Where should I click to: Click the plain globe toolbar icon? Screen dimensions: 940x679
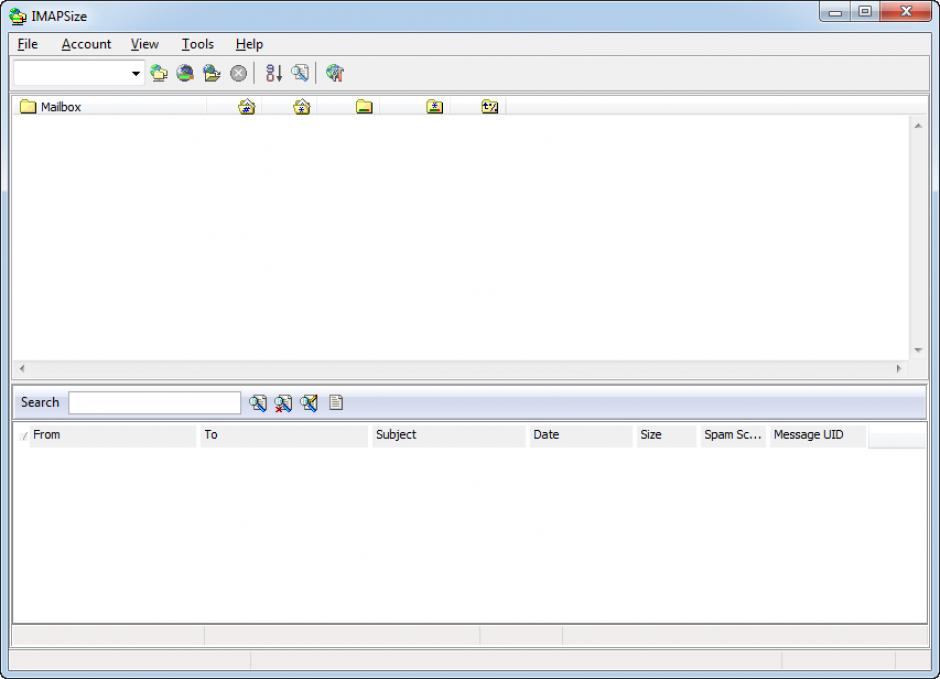[x=185, y=73]
